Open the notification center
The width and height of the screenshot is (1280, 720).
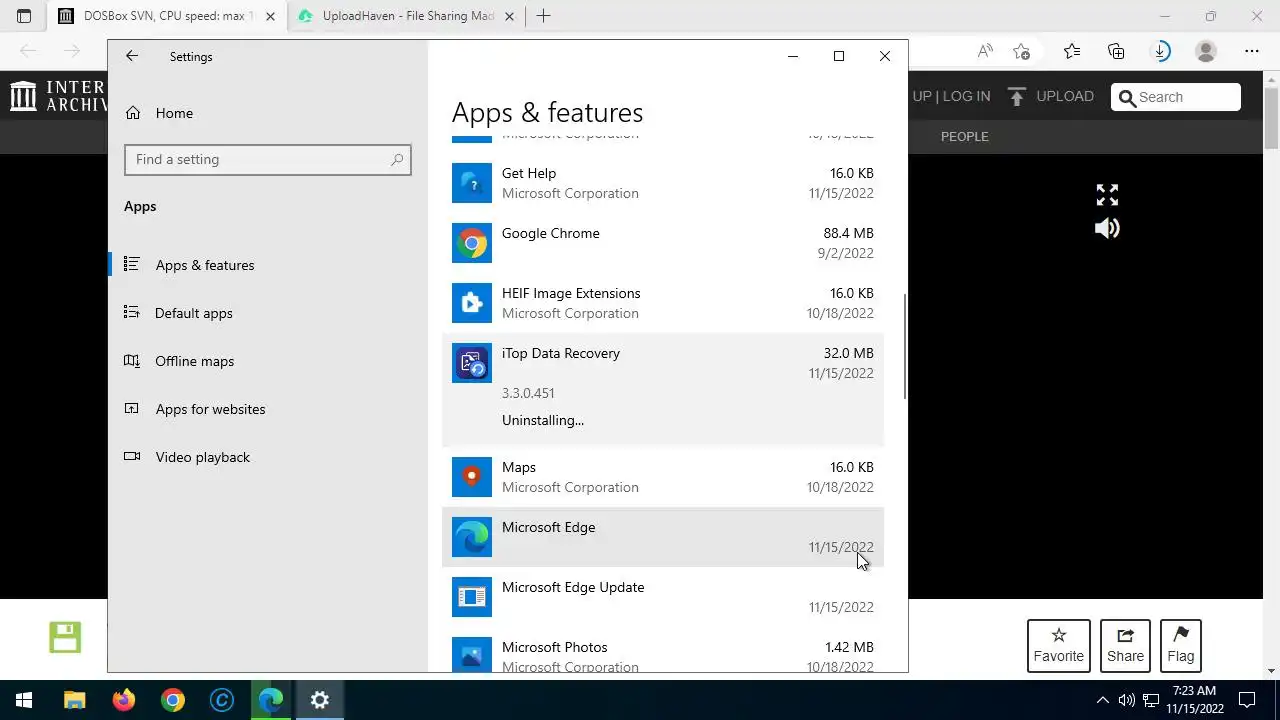tap(1247, 700)
